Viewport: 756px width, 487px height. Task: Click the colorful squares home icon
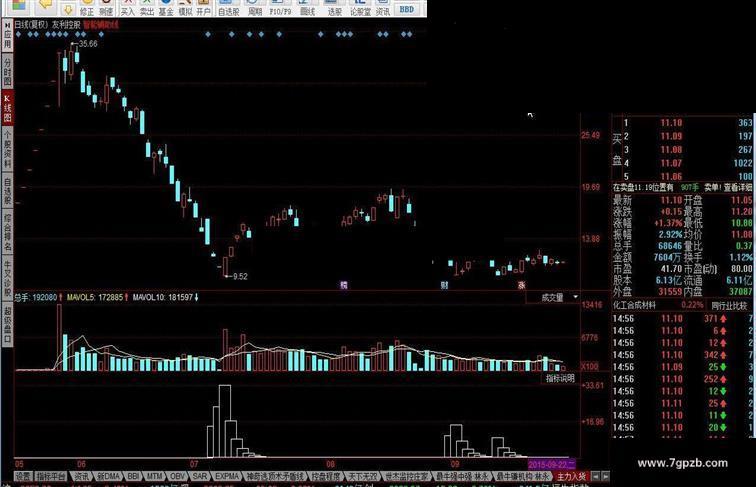click(18, 6)
